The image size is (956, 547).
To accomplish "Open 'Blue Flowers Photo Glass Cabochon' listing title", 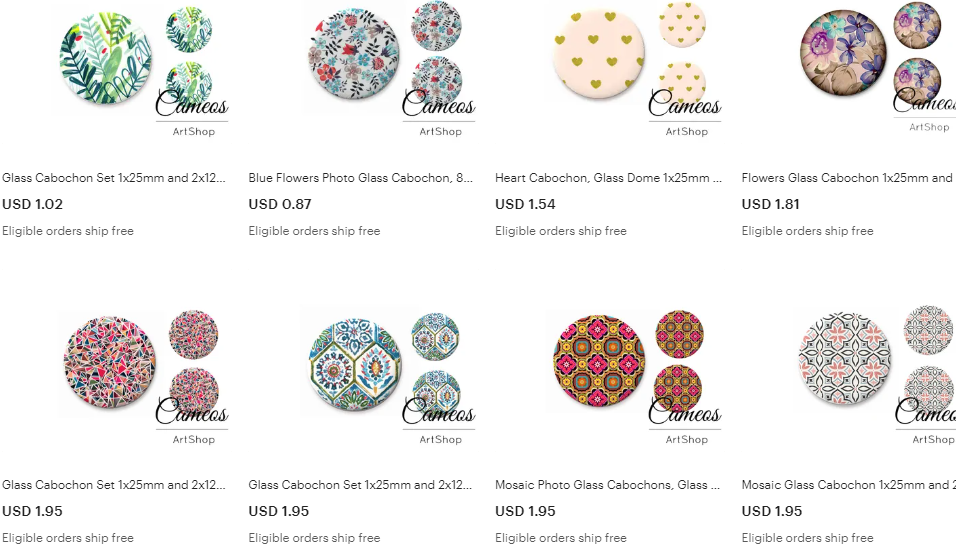I will tap(360, 178).
